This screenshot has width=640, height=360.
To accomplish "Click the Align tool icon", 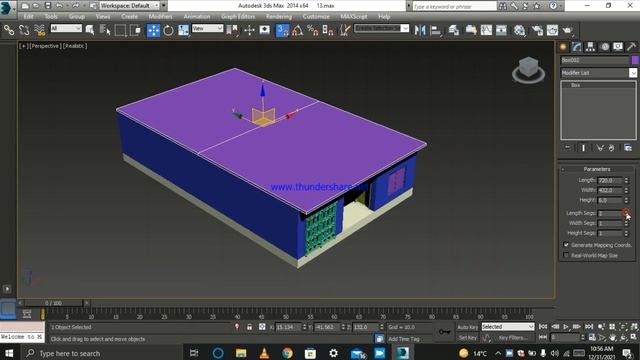I will click(x=436, y=30).
